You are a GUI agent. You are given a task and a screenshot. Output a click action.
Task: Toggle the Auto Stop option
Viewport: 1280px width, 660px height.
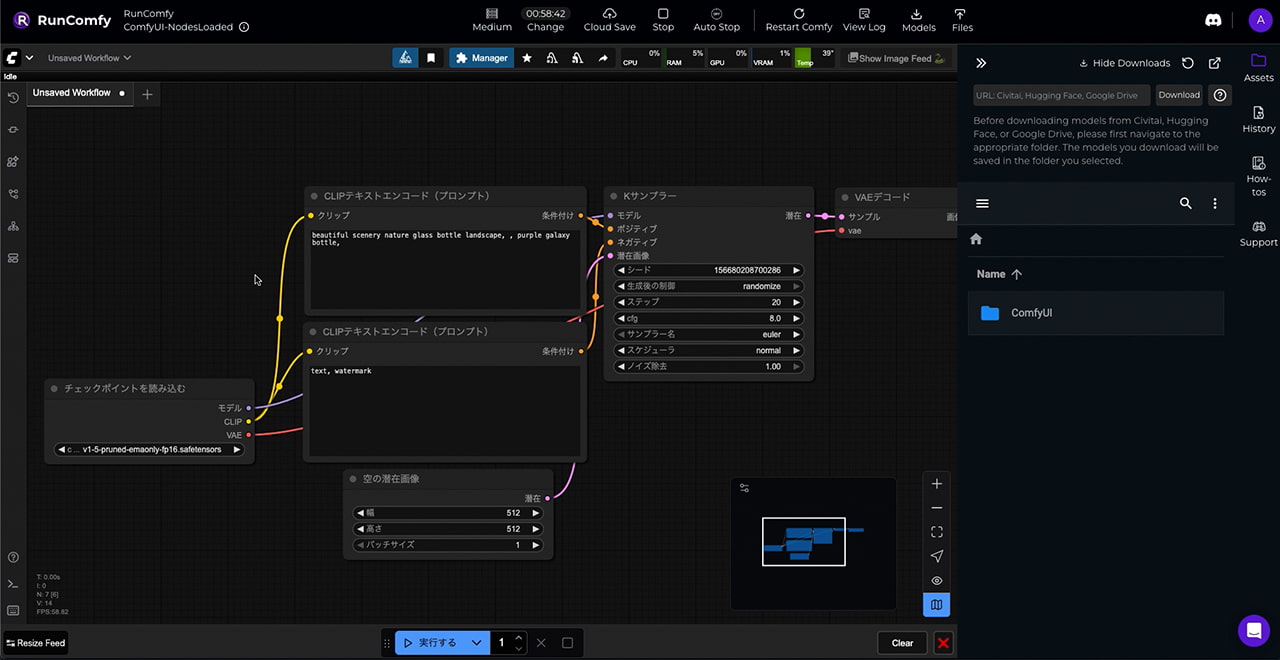pyautogui.click(x=716, y=14)
